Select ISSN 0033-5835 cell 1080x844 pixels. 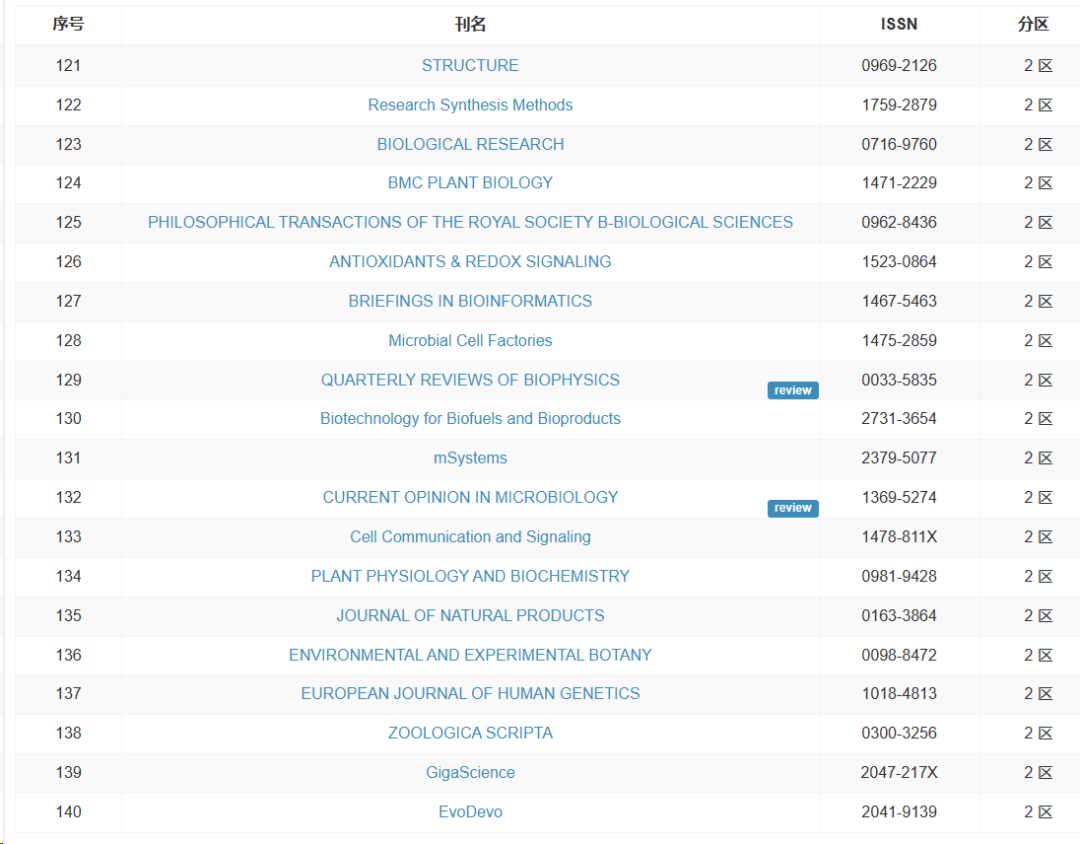pyautogui.click(x=899, y=380)
